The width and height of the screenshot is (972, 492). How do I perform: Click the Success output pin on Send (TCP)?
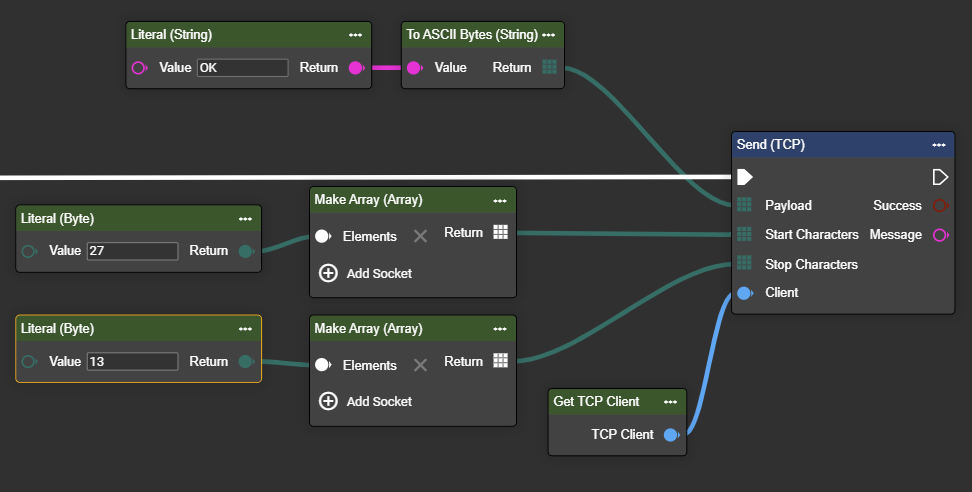[940, 206]
